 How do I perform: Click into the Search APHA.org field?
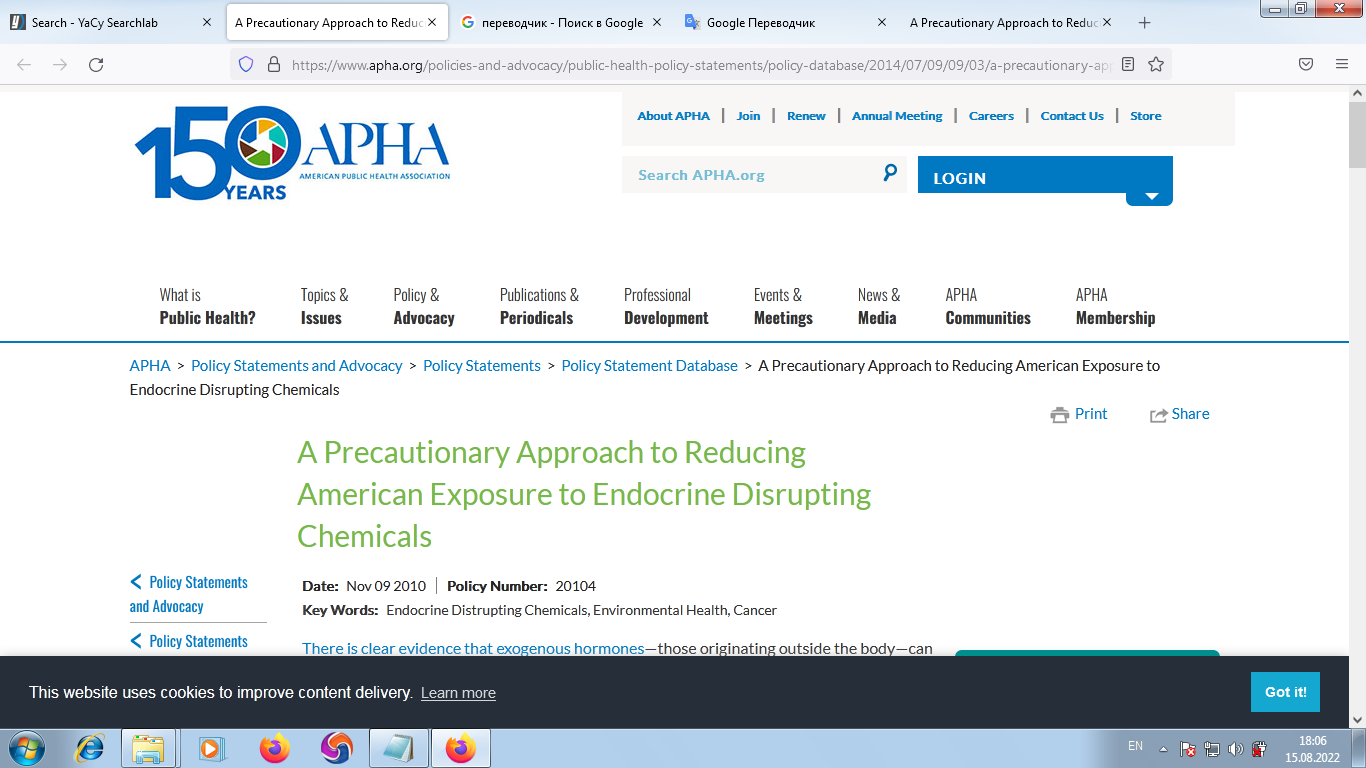(750, 175)
